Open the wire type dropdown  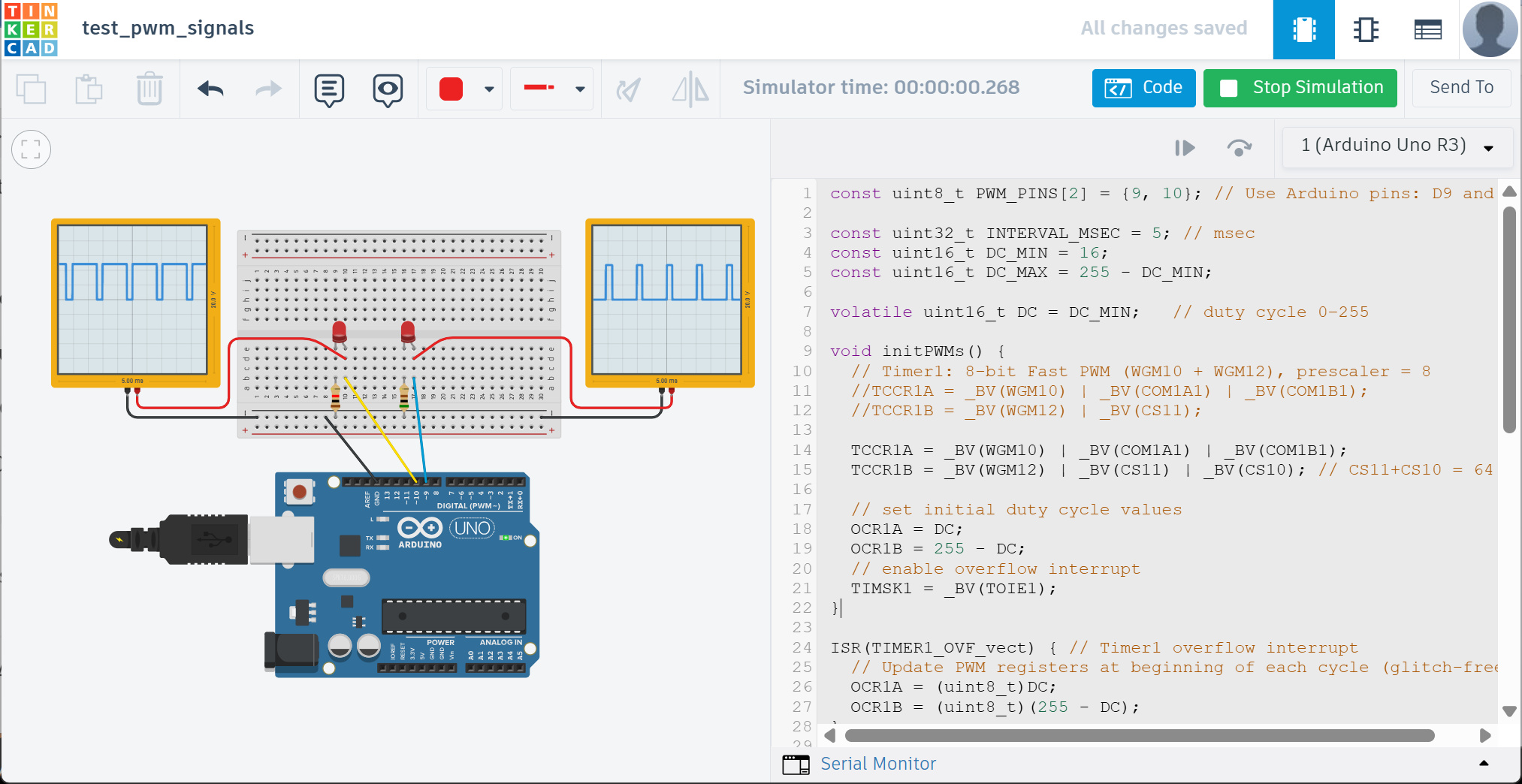[580, 89]
